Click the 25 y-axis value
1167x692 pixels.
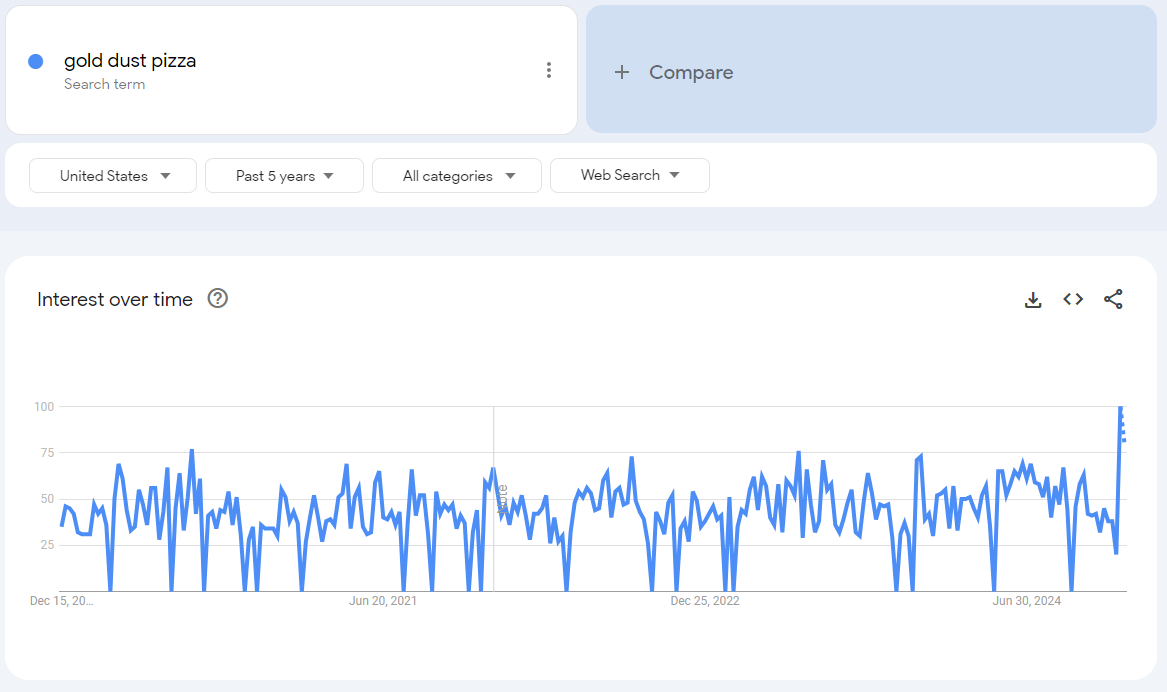click(47, 545)
